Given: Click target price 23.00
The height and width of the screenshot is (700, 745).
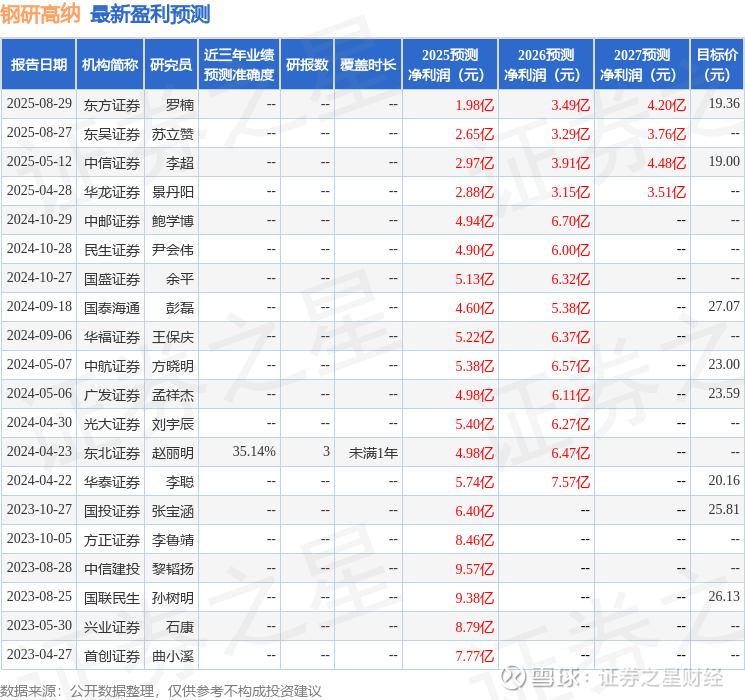Looking at the screenshot, I should (x=724, y=364).
